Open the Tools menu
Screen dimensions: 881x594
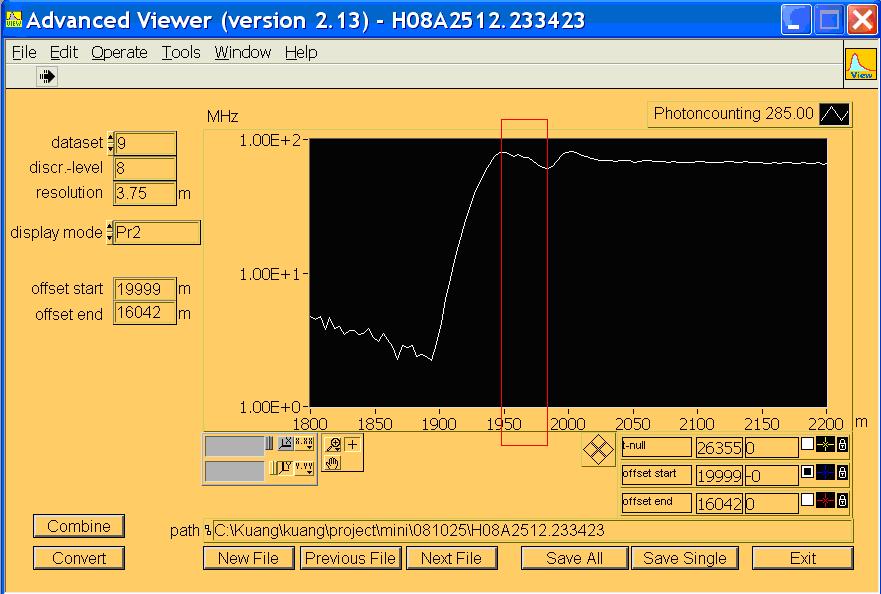[181, 52]
